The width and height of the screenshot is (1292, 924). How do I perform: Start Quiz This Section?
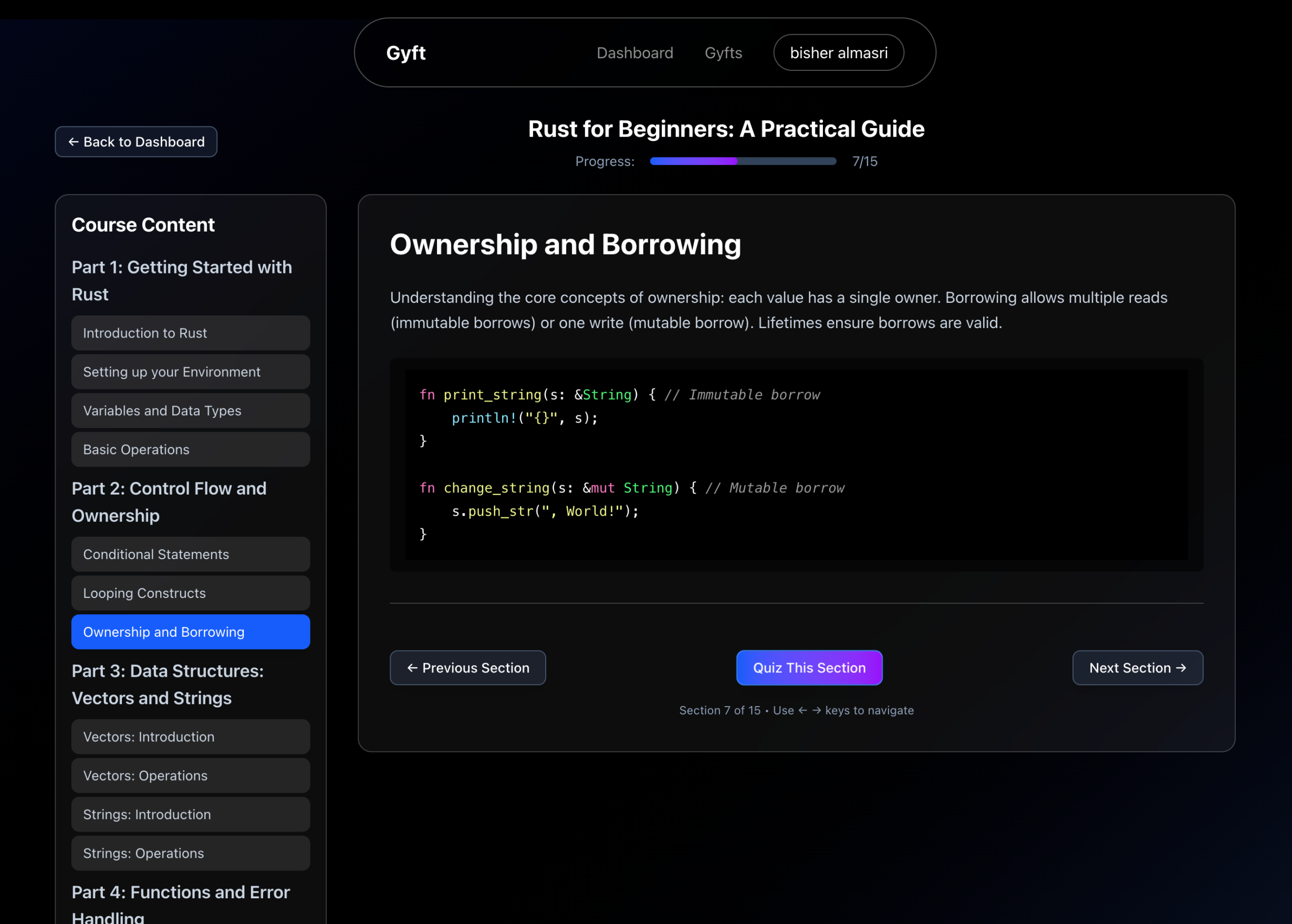809,667
